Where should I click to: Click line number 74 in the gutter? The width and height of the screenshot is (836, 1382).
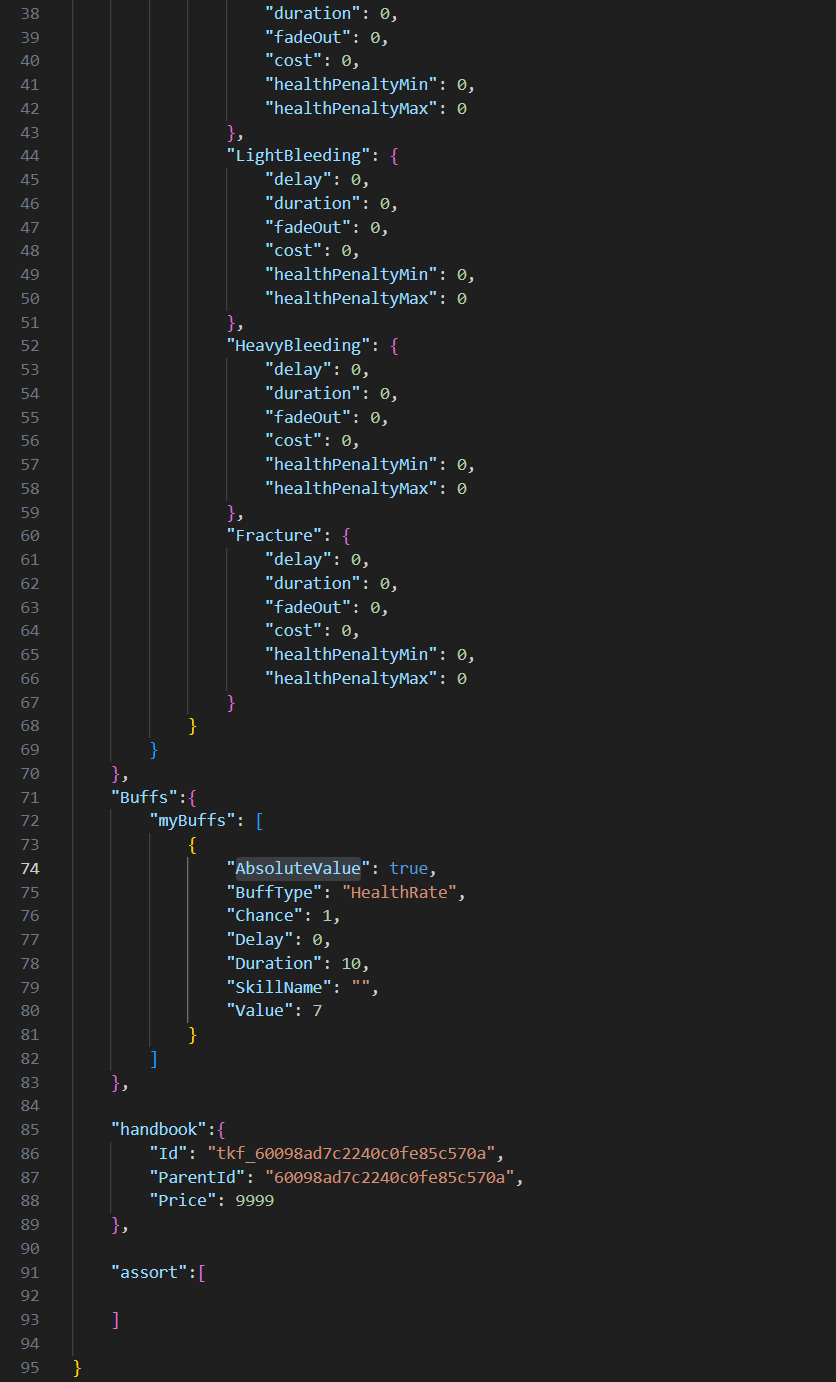[x=29, y=868]
